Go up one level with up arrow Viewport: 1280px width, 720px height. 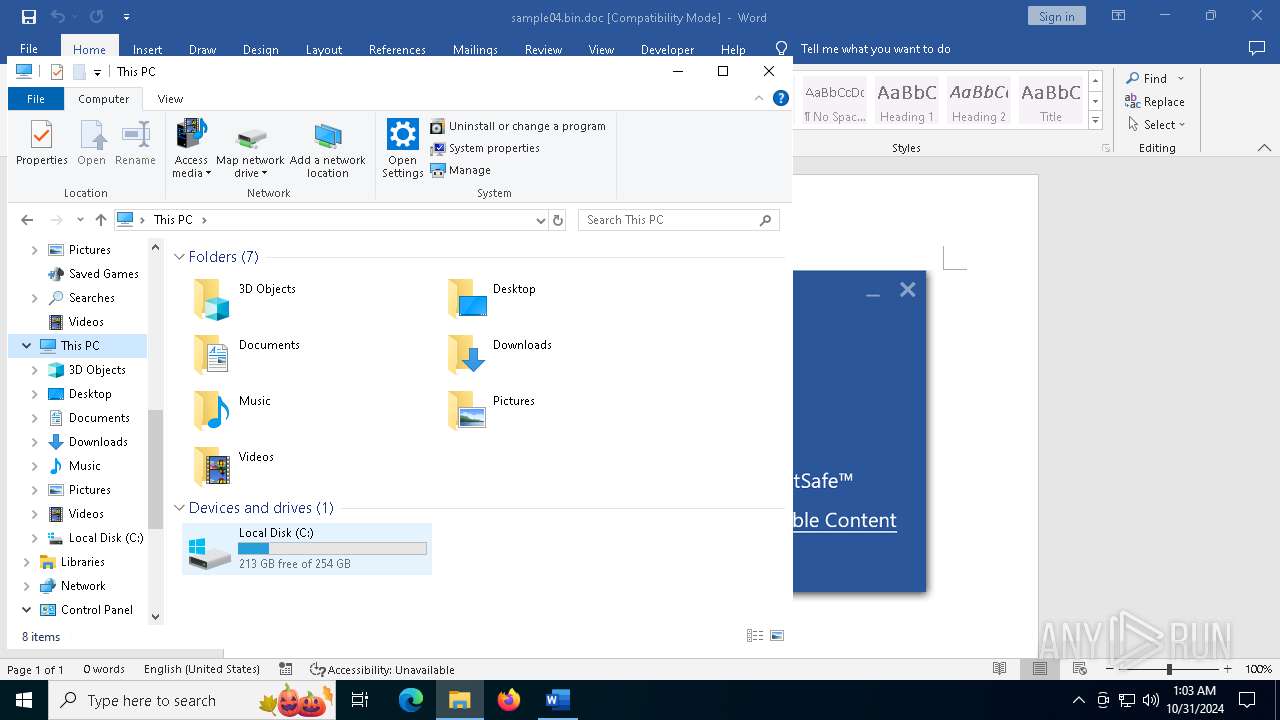click(x=100, y=220)
